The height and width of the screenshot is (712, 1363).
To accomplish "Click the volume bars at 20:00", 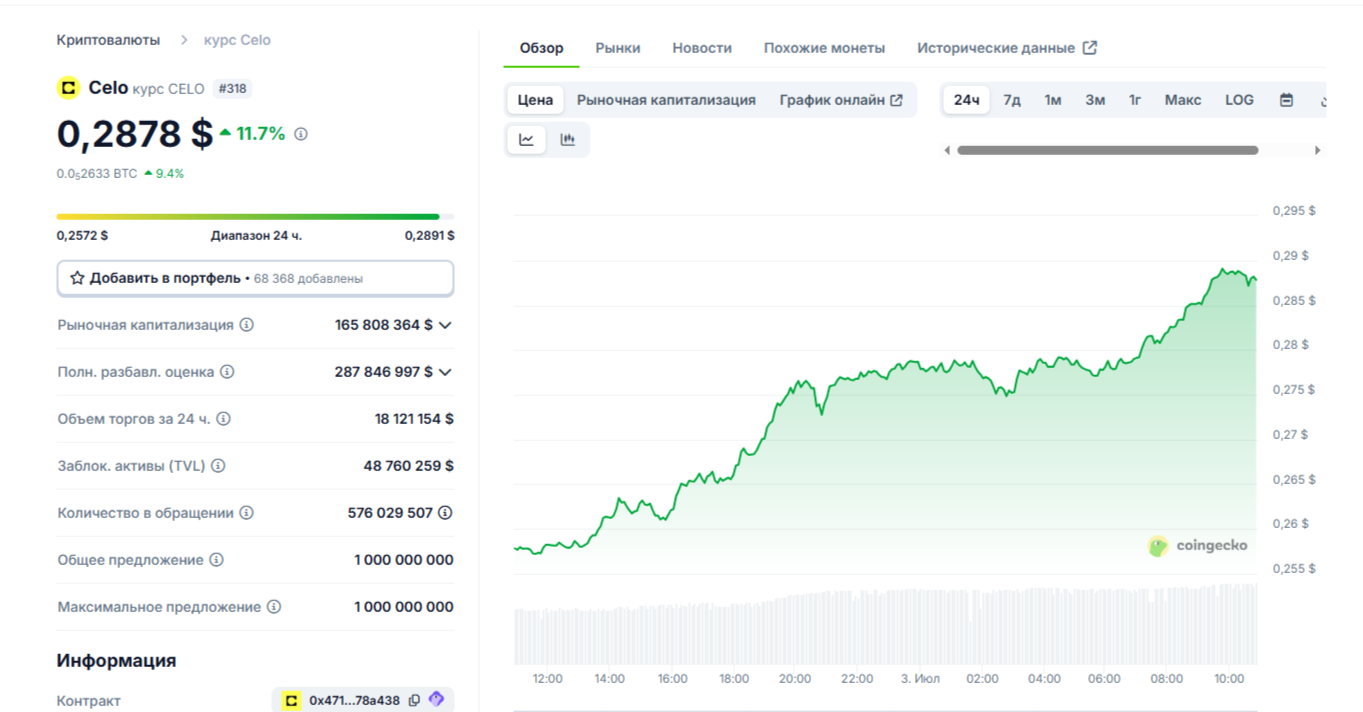I will point(796,630).
